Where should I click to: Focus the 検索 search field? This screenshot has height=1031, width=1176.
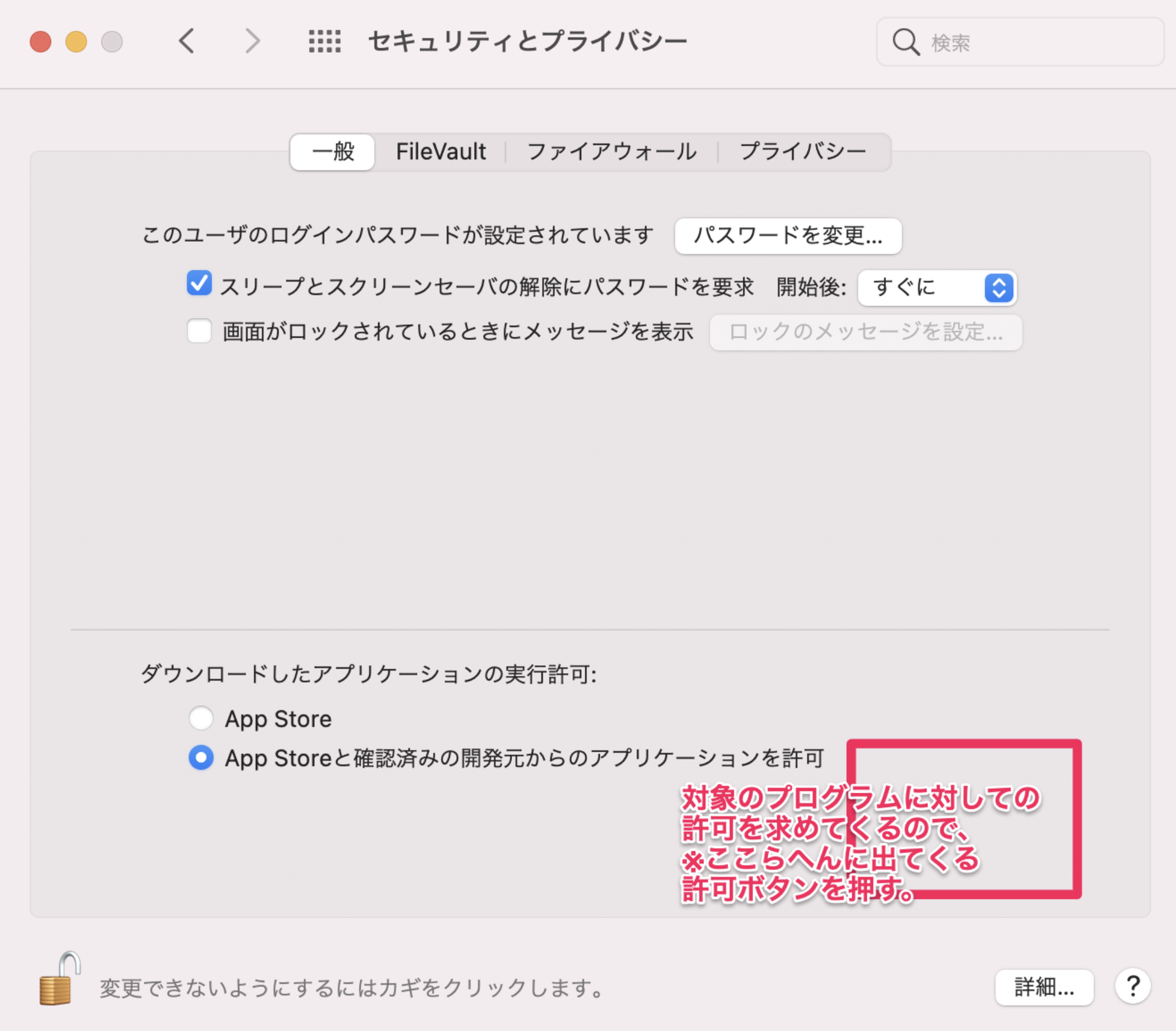(x=1019, y=42)
